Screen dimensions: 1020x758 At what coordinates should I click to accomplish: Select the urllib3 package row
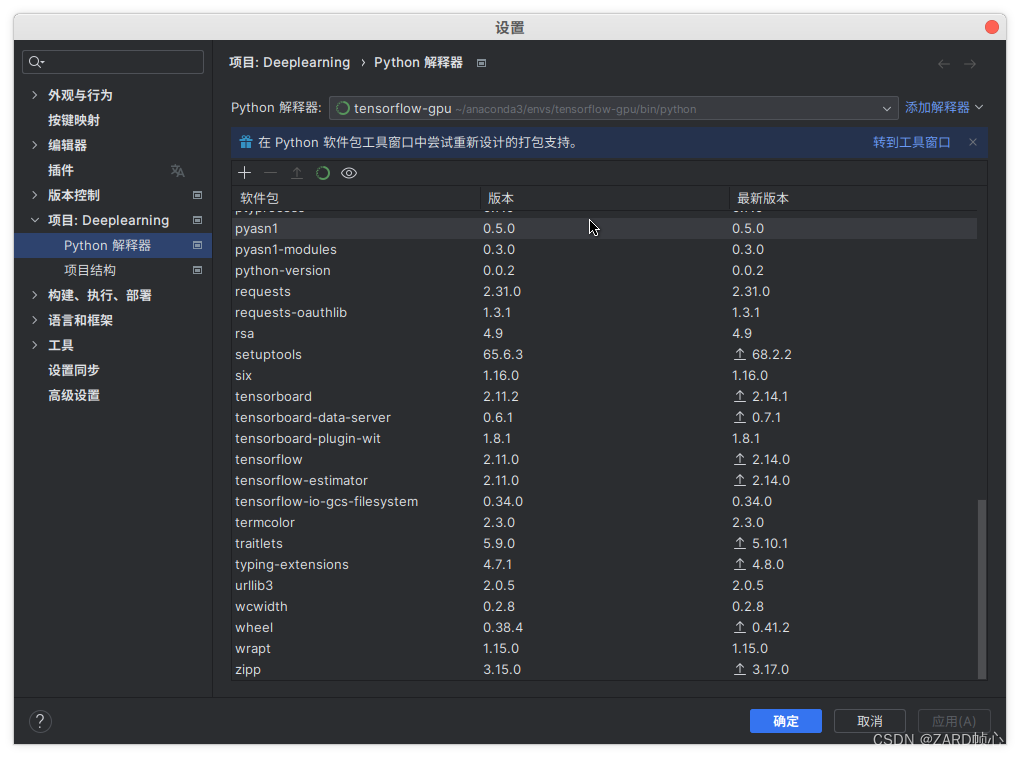[x=604, y=586]
